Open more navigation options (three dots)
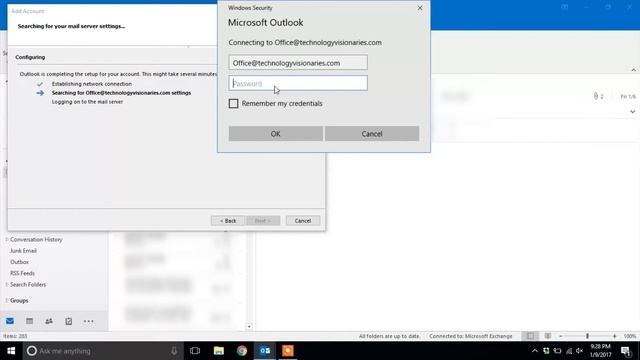The height and width of the screenshot is (360, 640). coord(89,322)
